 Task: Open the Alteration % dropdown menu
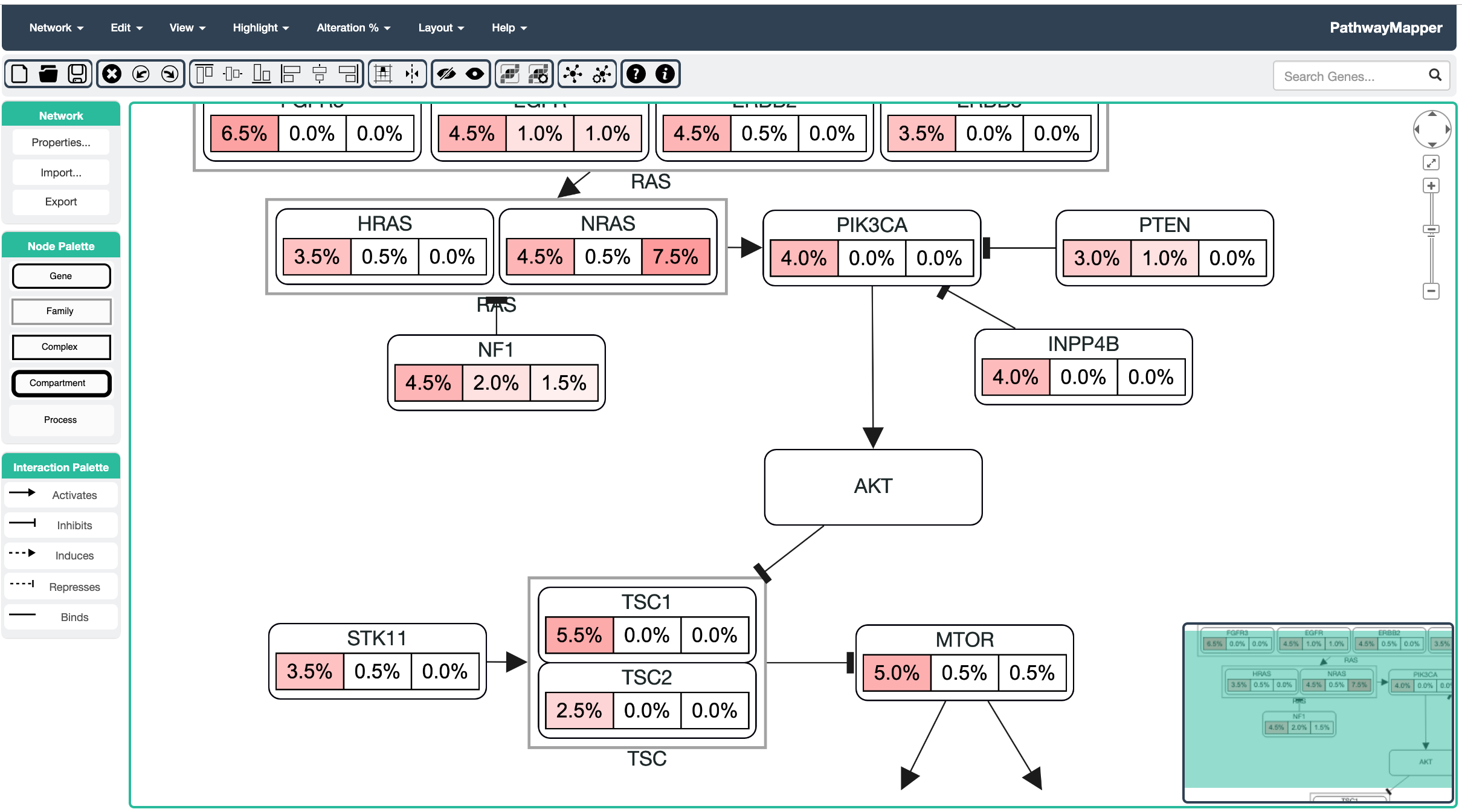point(353,28)
